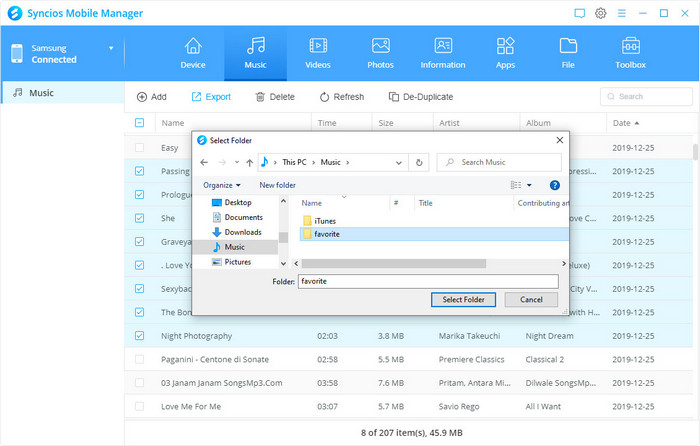Image resolution: width=700 pixels, height=446 pixels.
Task: Open the Apps tab
Action: coord(505,54)
